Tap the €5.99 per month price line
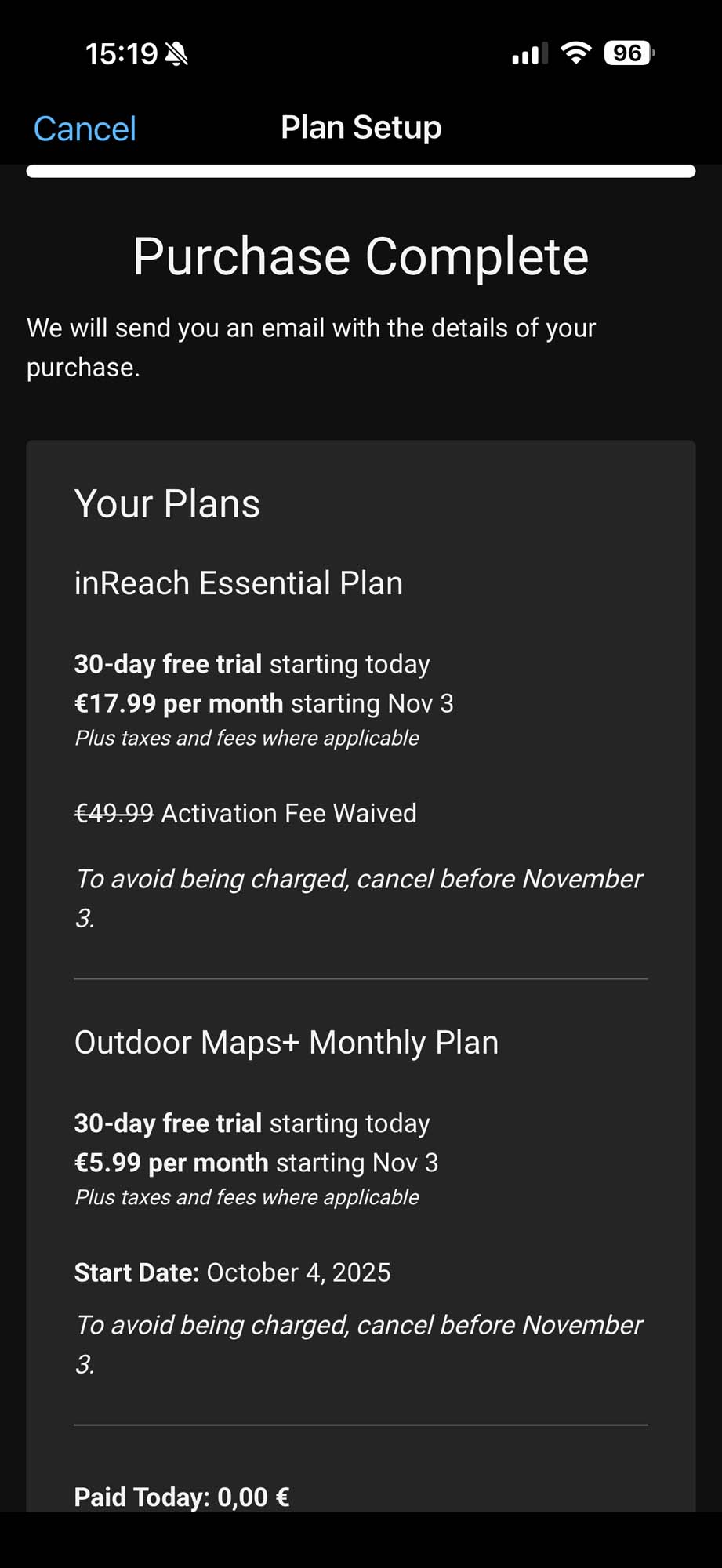The image size is (722, 1568). point(256,1163)
